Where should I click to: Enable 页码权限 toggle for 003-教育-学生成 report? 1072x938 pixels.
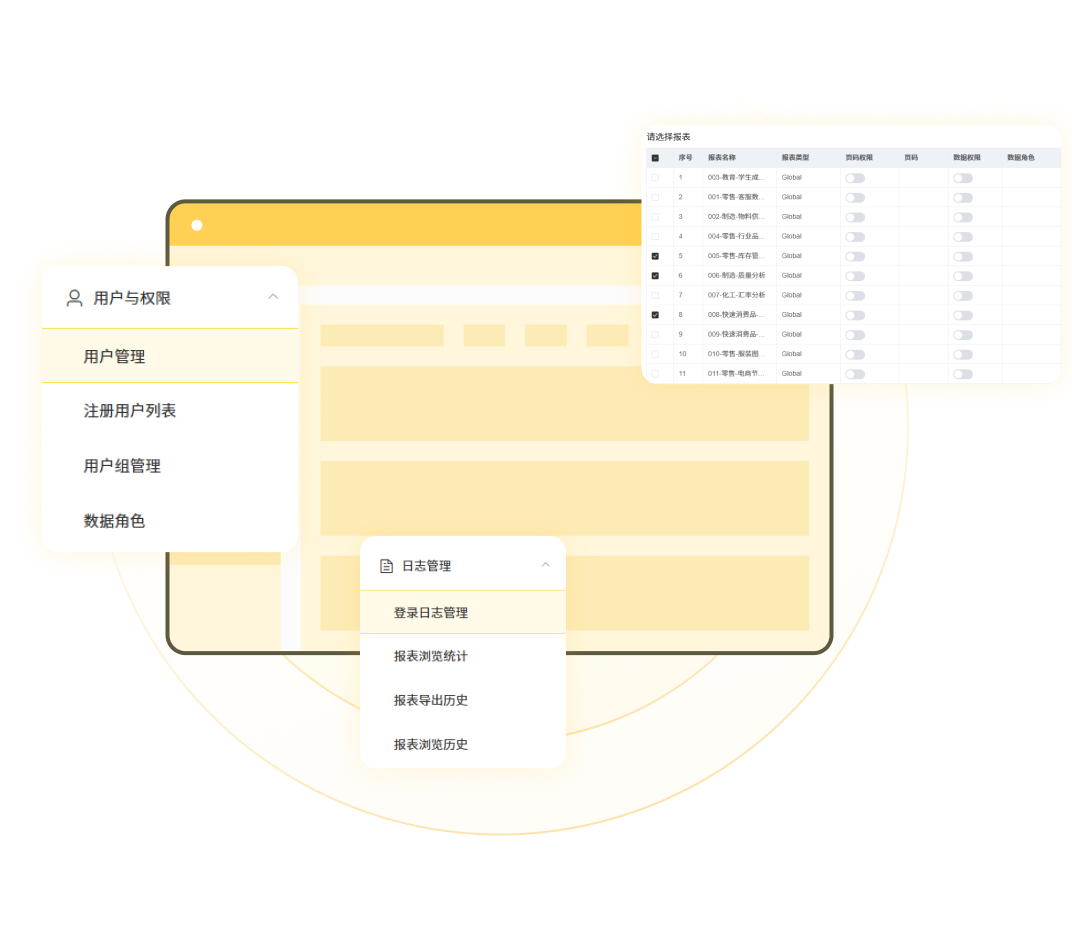857,178
